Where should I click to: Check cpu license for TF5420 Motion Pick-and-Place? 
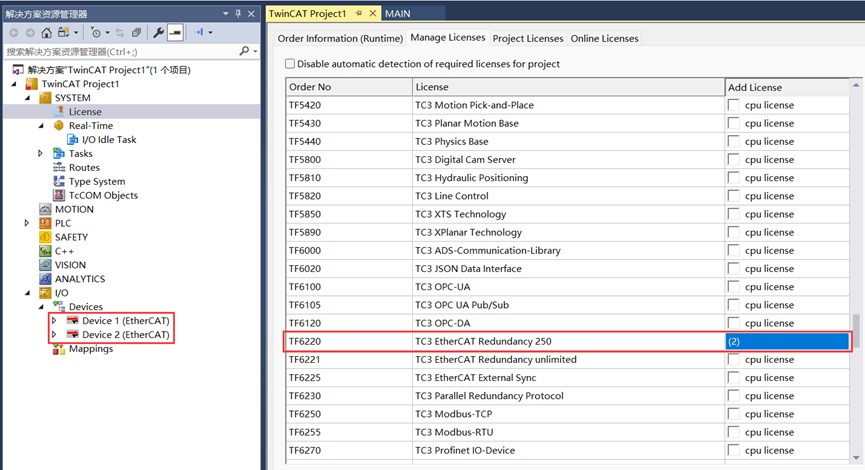733,105
